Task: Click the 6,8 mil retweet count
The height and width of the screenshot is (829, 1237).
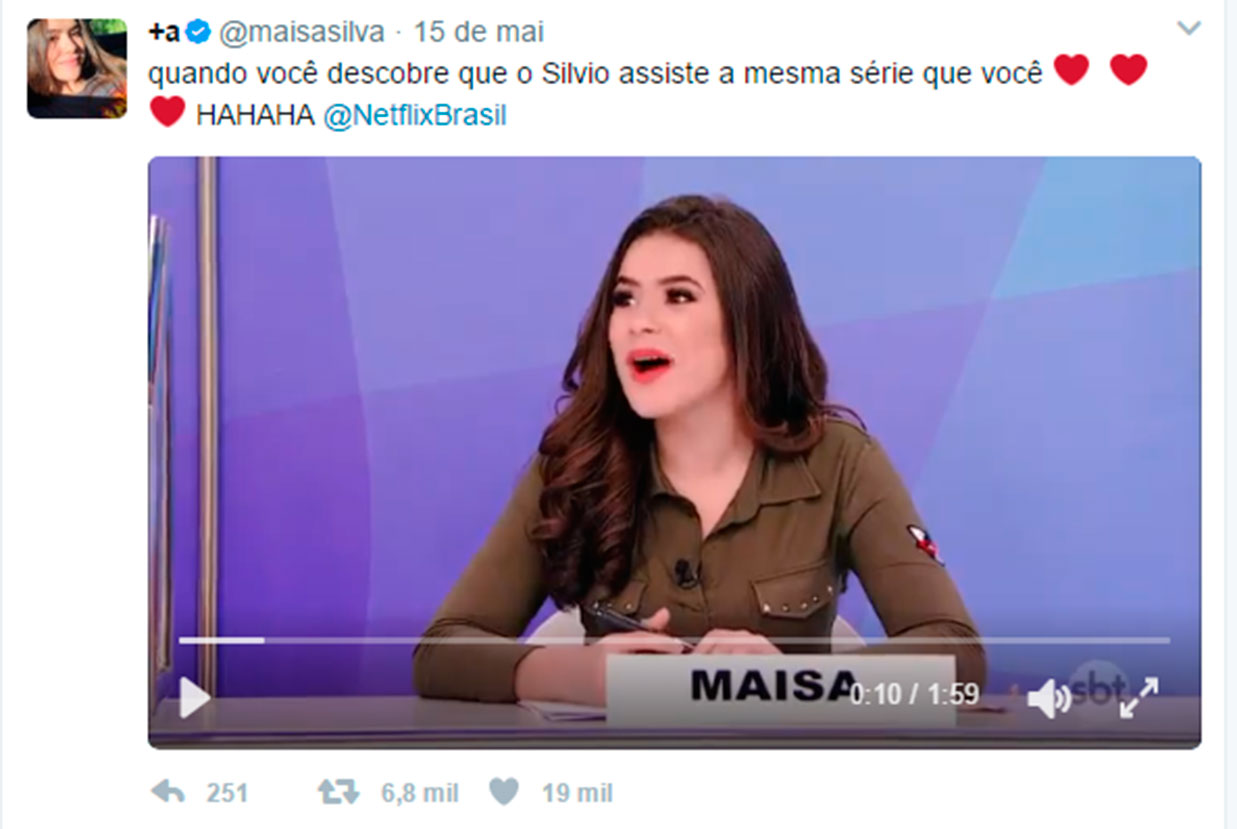Action: click(x=420, y=794)
